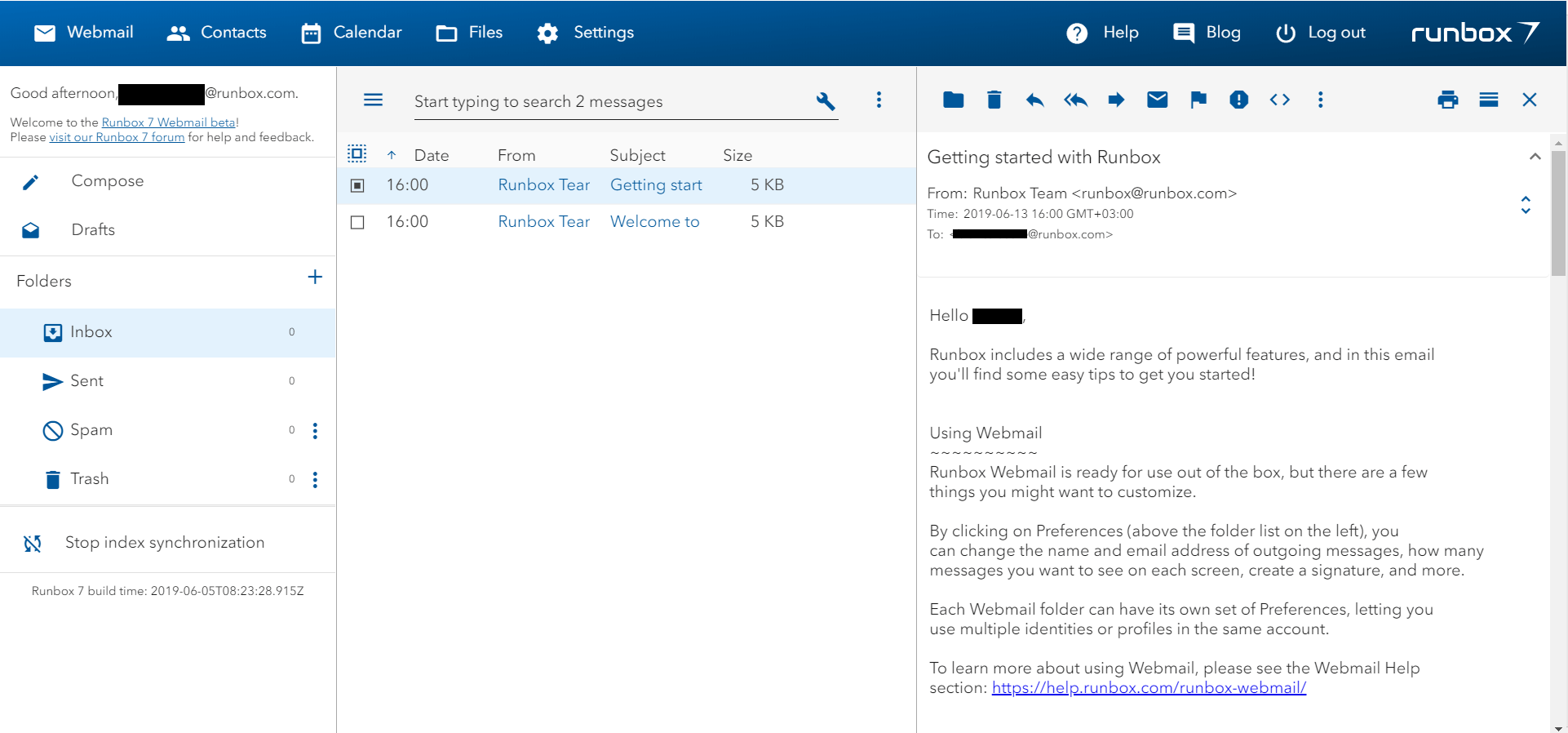This screenshot has width=1568, height=733.
Task: Click scrollbar up arrow in preview
Action: [x=1558, y=141]
